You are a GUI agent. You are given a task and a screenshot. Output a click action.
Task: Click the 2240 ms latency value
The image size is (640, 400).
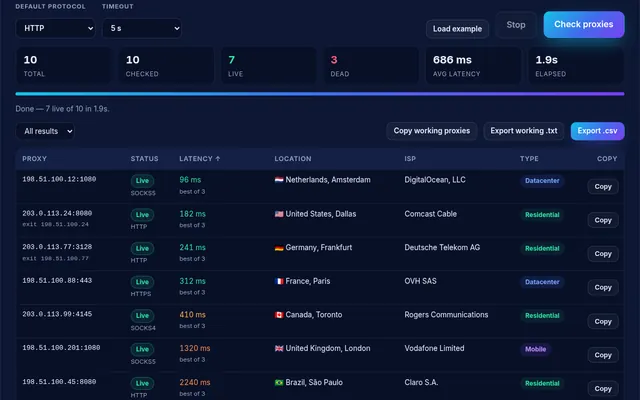pyautogui.click(x=195, y=383)
